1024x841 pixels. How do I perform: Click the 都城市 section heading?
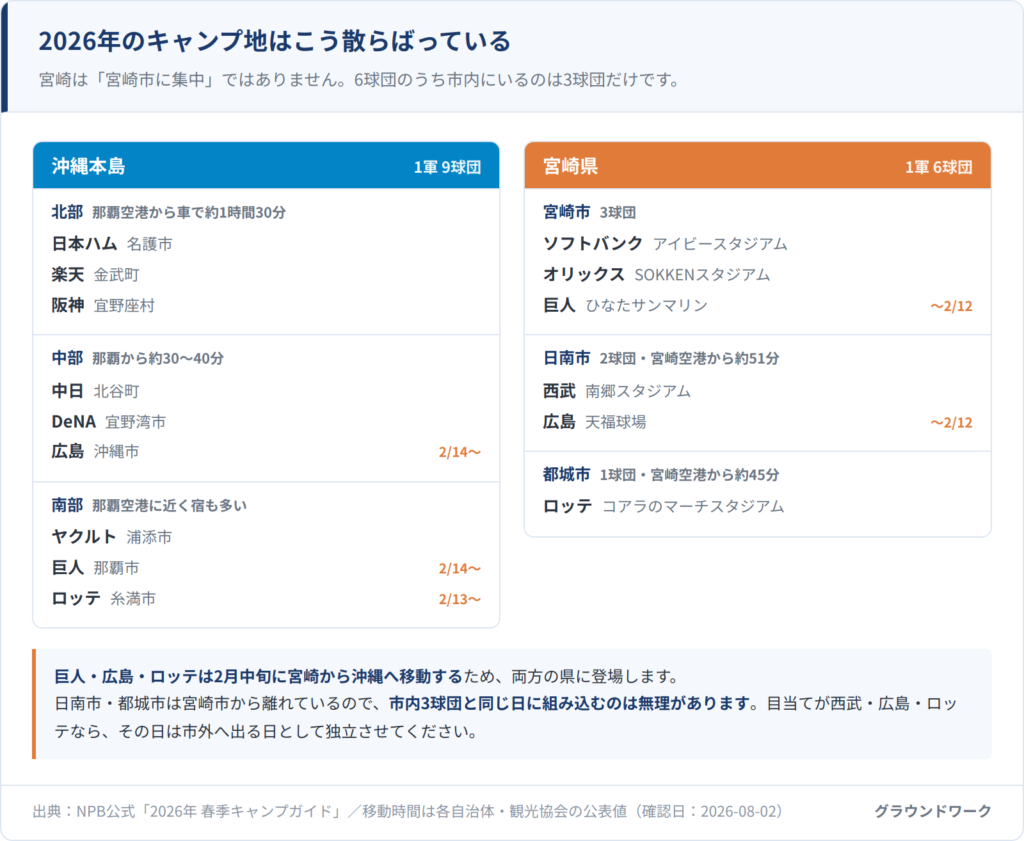click(567, 475)
